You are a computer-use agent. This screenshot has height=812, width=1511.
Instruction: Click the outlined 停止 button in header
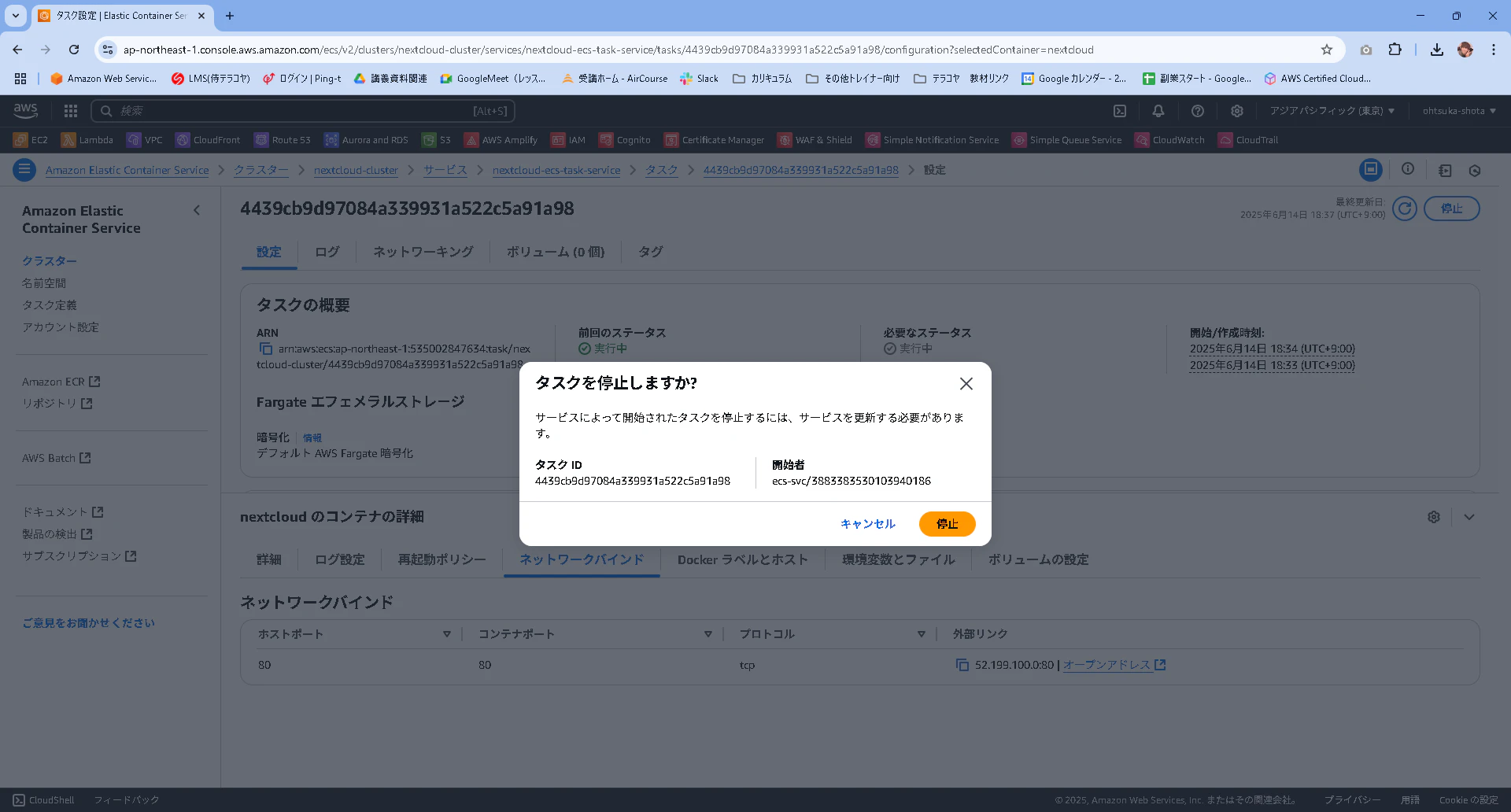1452,209
